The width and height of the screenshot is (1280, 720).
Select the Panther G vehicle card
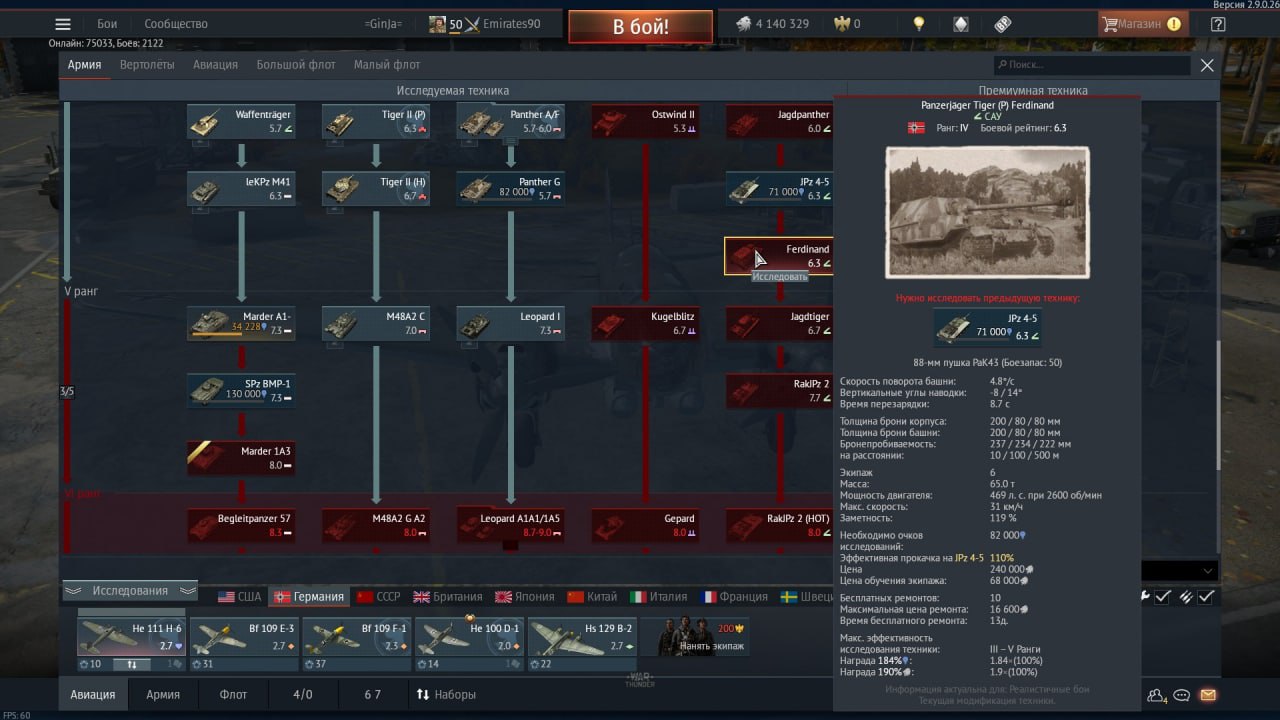point(511,189)
